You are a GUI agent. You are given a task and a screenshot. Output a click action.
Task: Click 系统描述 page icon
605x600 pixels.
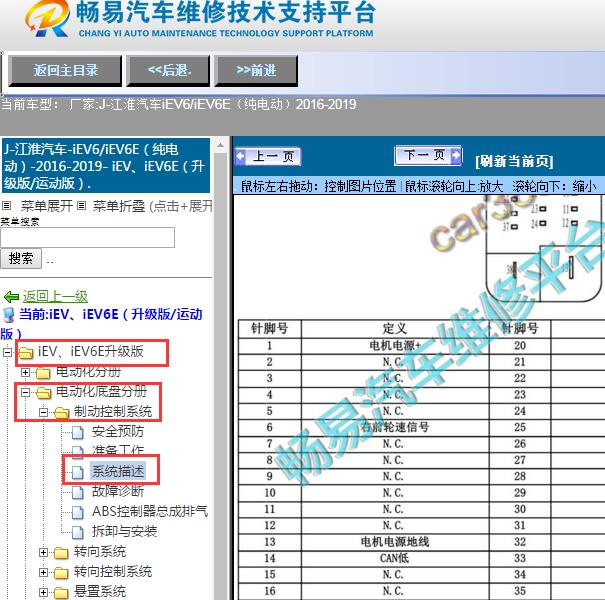[78, 472]
